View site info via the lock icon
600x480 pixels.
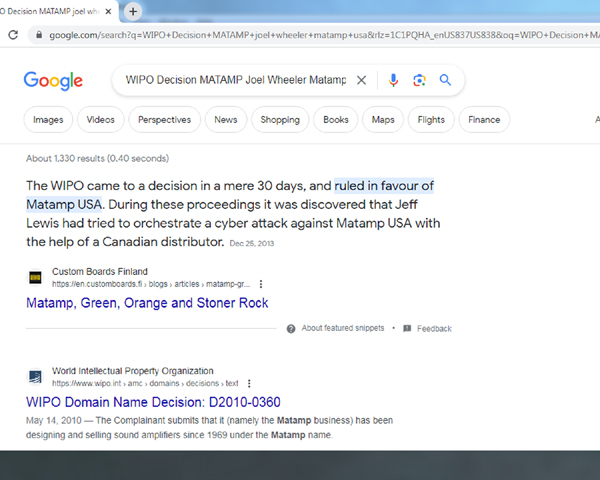[x=39, y=35]
